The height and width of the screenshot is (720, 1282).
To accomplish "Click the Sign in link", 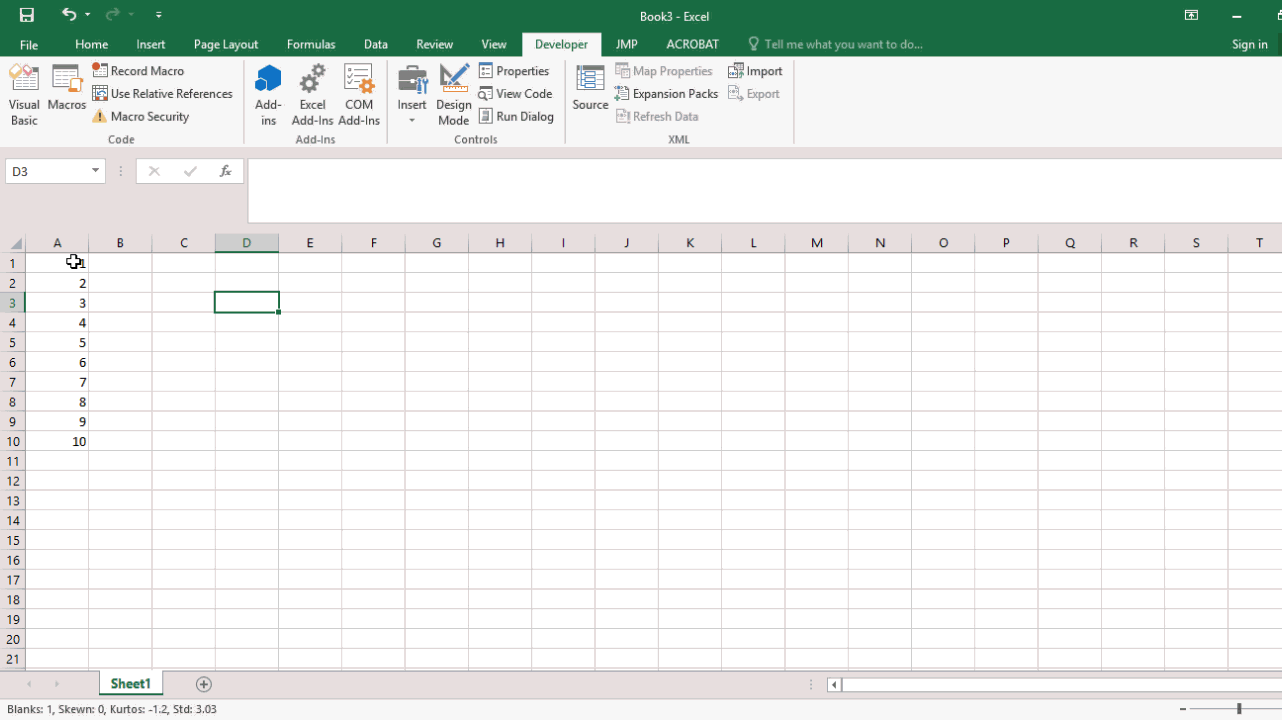I will (x=1249, y=44).
